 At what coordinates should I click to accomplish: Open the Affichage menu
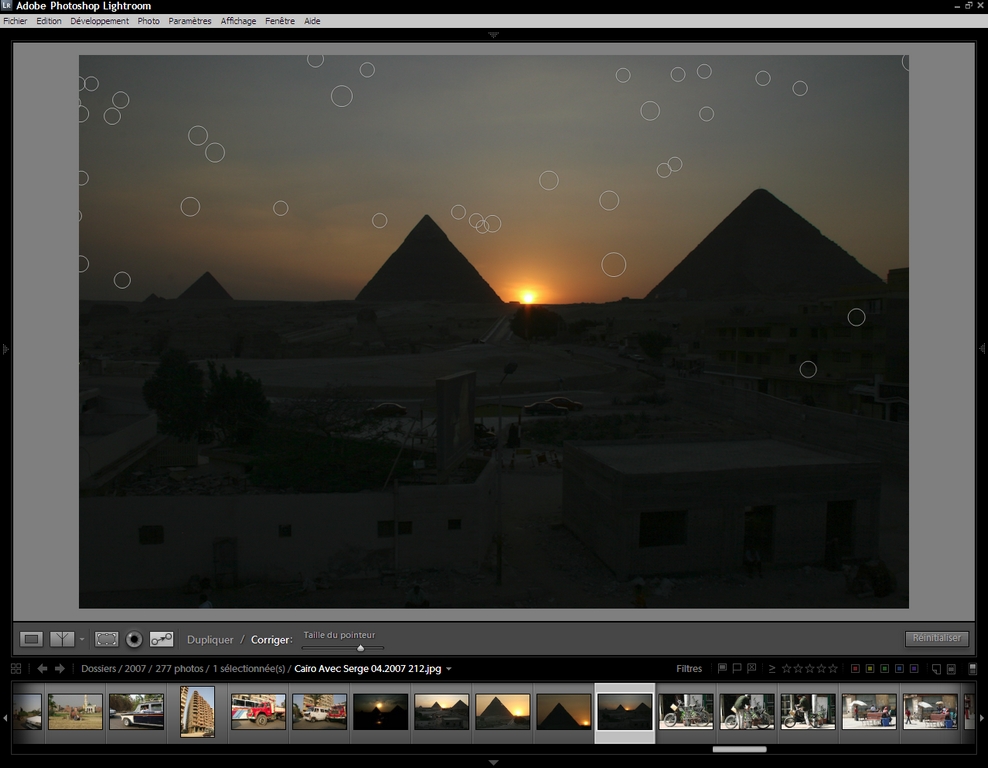click(x=238, y=21)
